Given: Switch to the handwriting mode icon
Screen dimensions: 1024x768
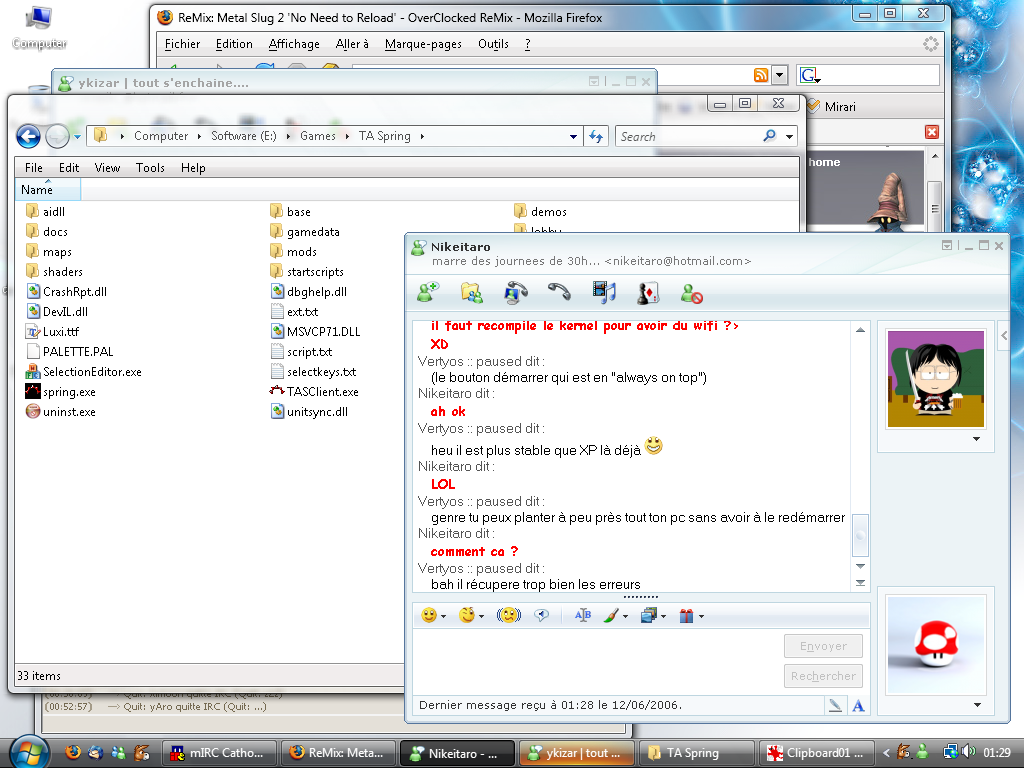Looking at the screenshot, I should tap(835, 706).
